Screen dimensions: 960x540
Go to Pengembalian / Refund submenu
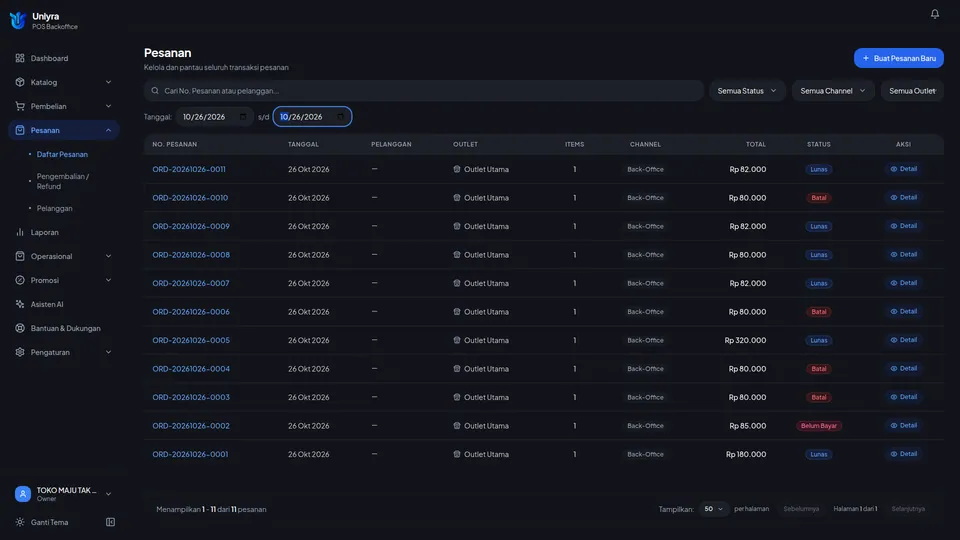coord(62,181)
